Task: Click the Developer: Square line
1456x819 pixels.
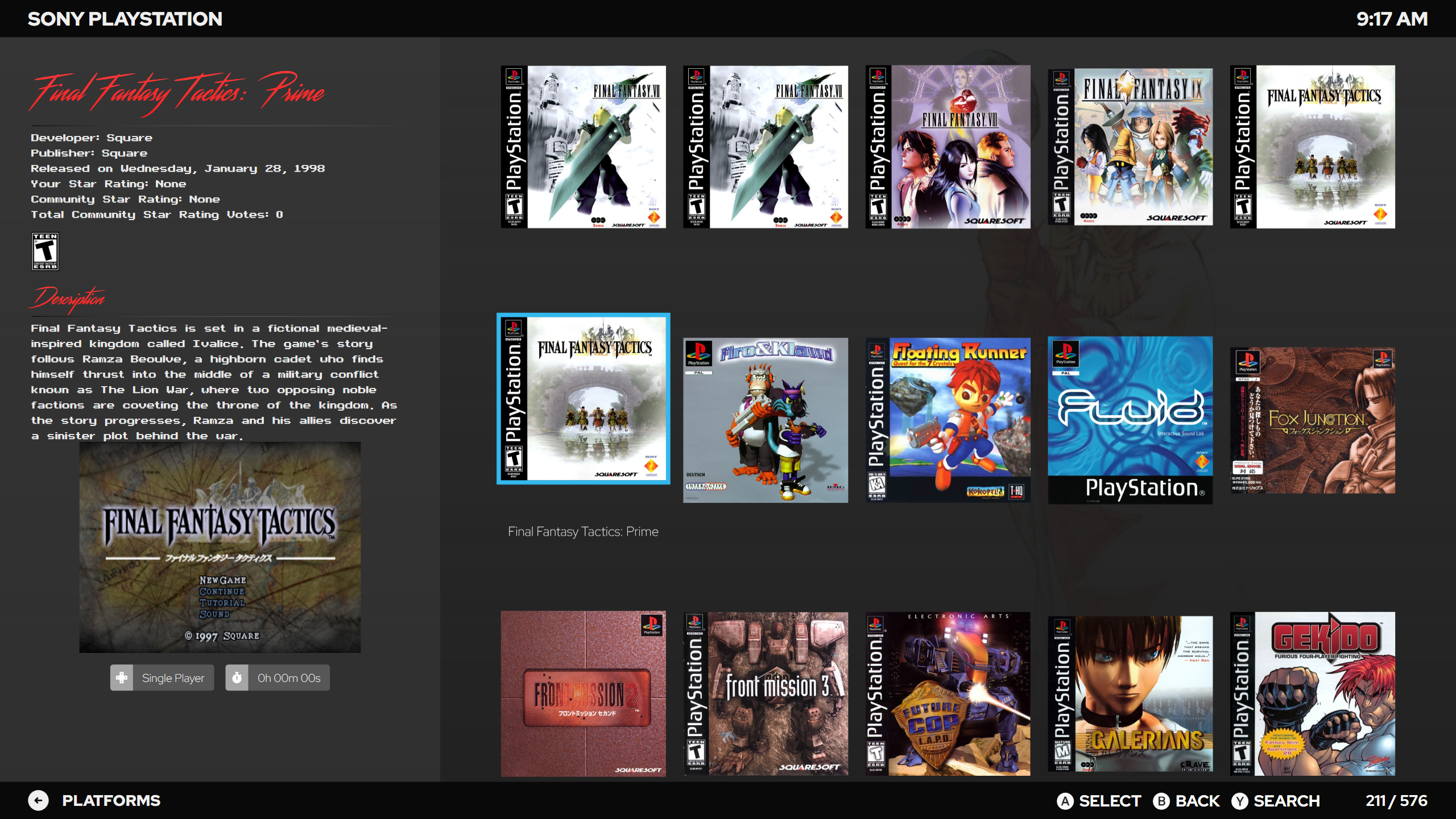Action: [92, 138]
